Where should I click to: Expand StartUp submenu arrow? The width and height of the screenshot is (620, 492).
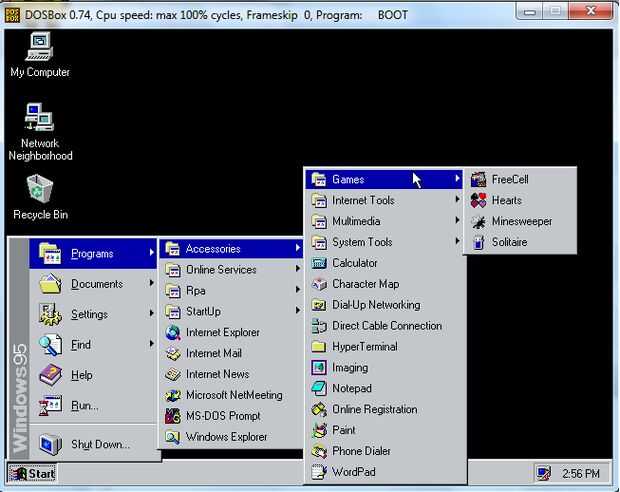point(298,311)
